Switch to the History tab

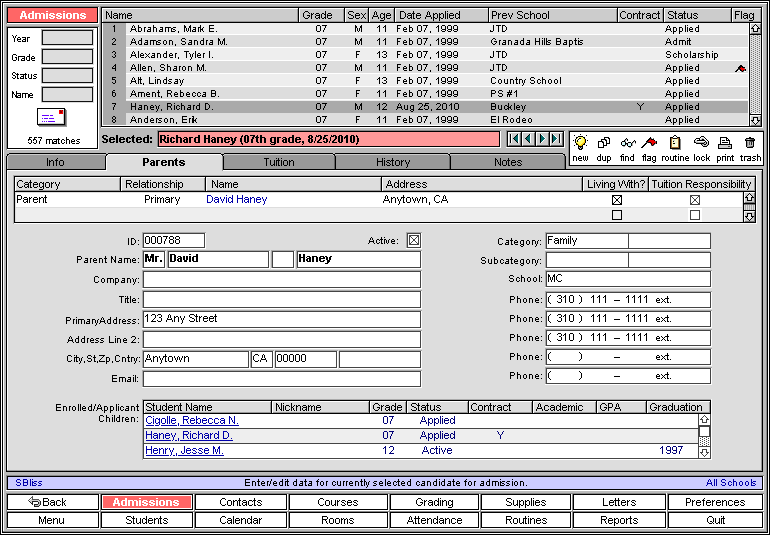point(393,162)
